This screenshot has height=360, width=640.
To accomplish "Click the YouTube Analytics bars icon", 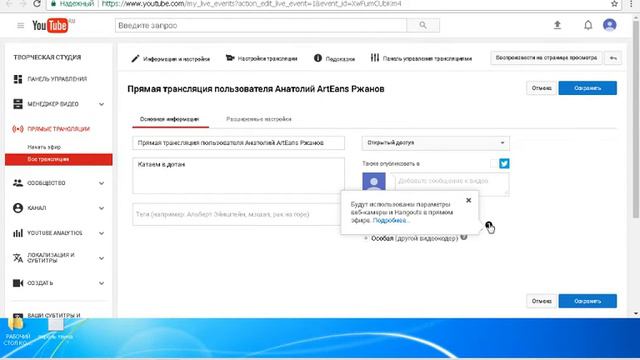I will (x=18, y=233).
